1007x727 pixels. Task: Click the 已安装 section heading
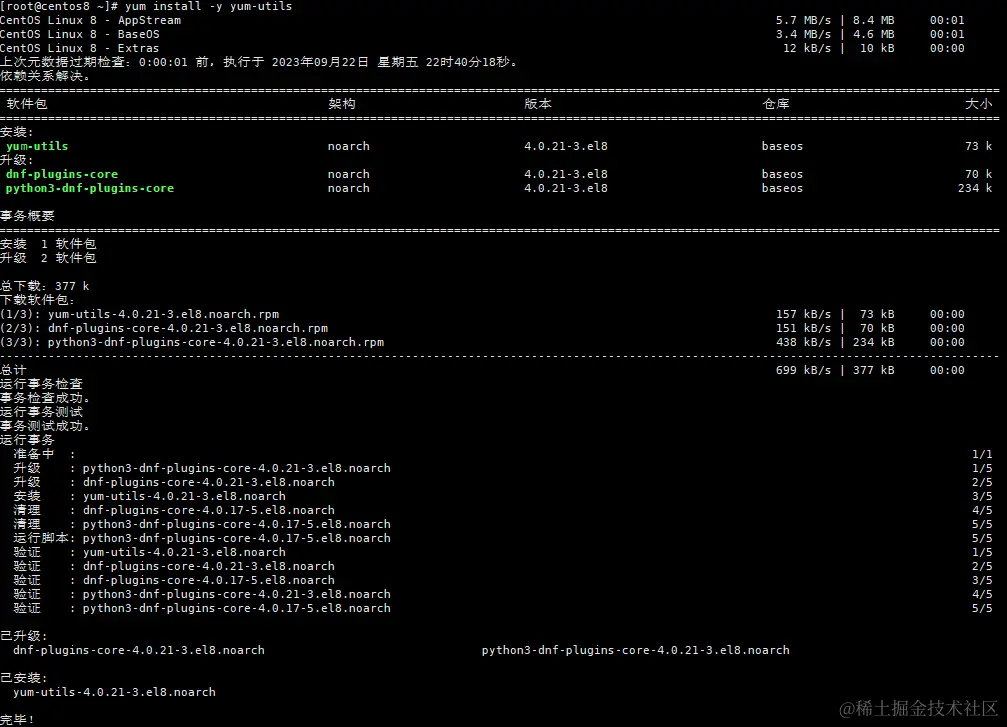click(20, 677)
